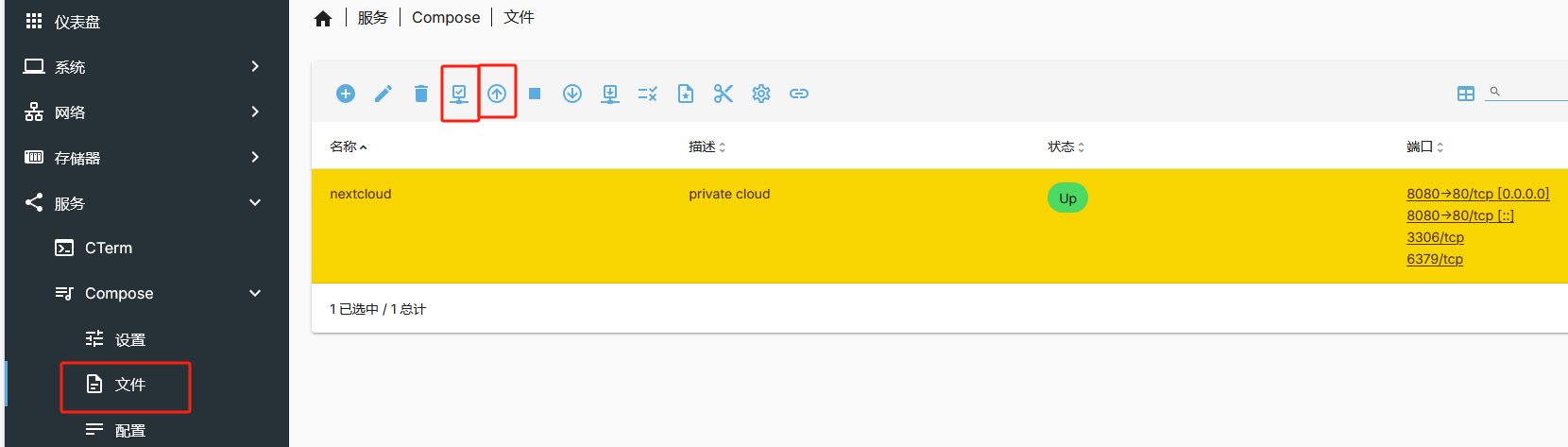
Task: Sort by 端口 column header
Action: [1425, 146]
